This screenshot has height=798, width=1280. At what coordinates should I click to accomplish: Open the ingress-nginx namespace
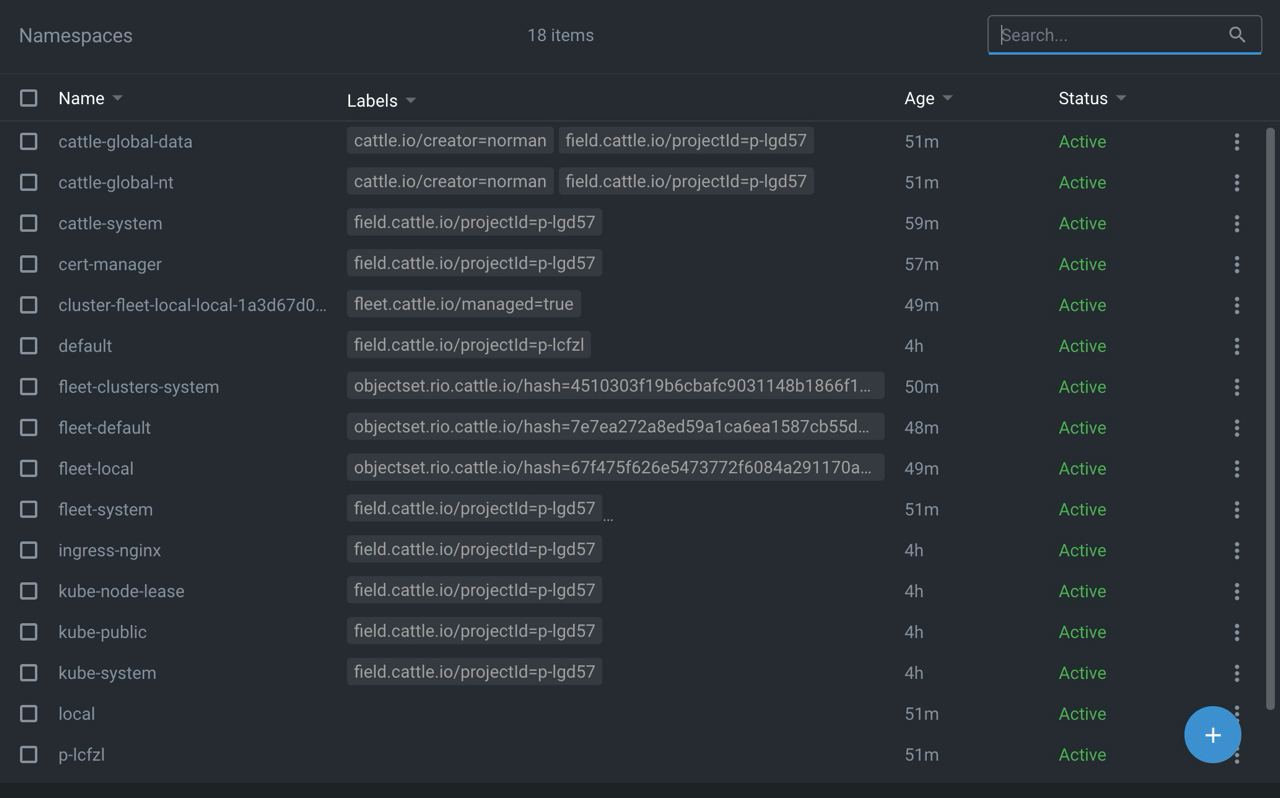point(109,551)
